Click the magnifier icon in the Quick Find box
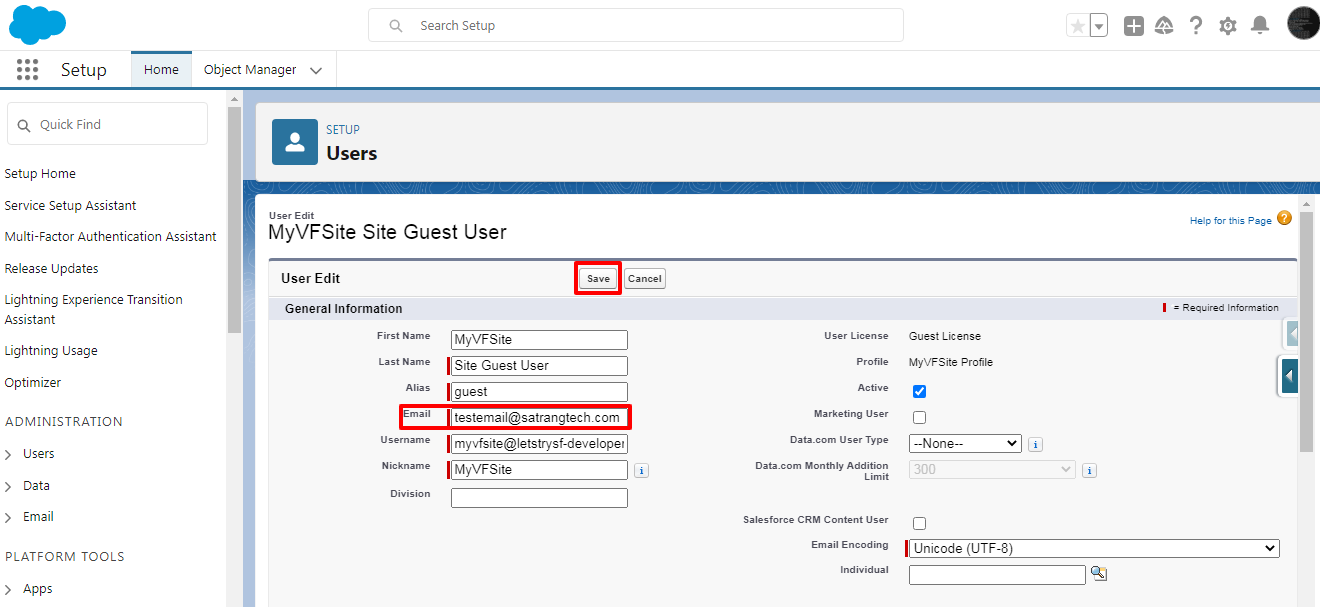The width and height of the screenshot is (1320, 607). [24, 125]
